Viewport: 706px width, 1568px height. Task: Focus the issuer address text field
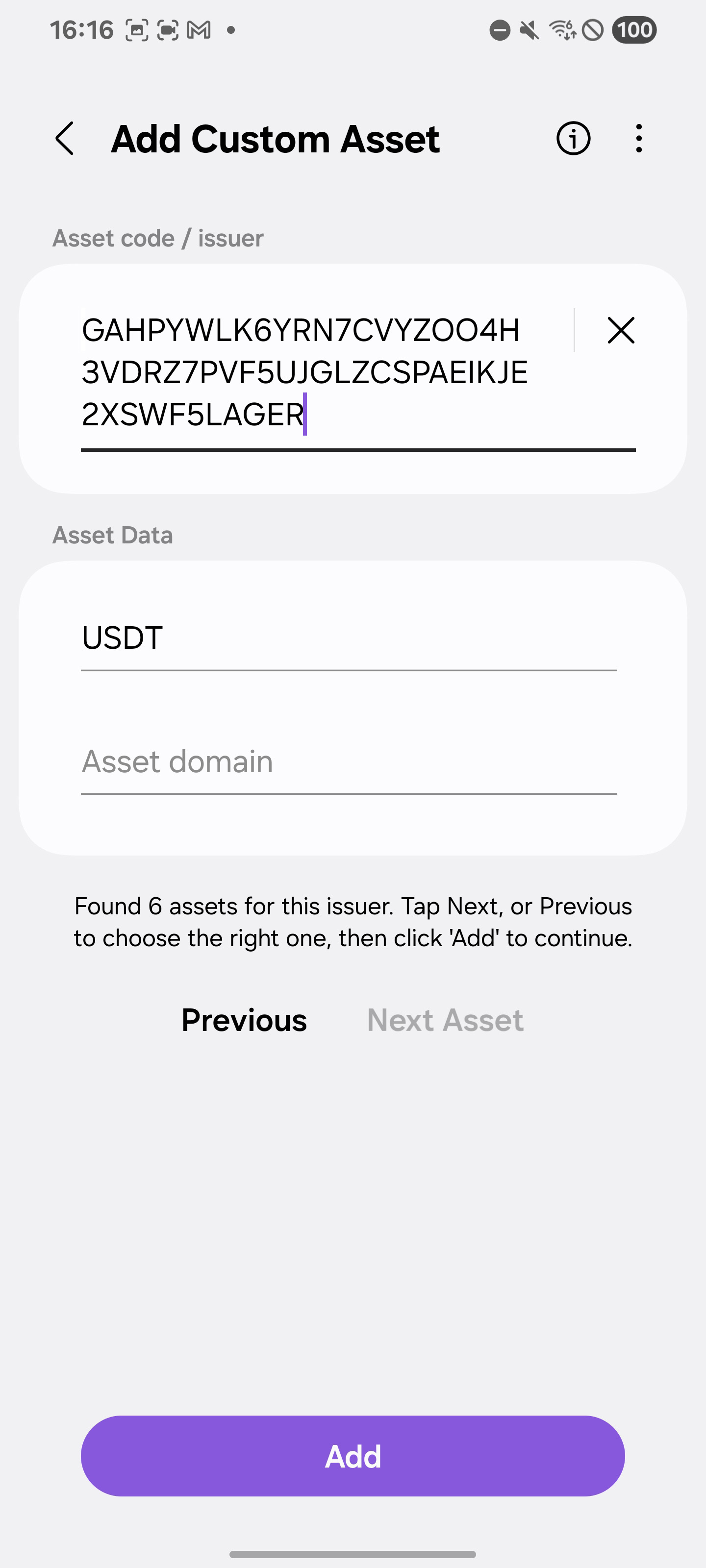[x=317, y=372]
